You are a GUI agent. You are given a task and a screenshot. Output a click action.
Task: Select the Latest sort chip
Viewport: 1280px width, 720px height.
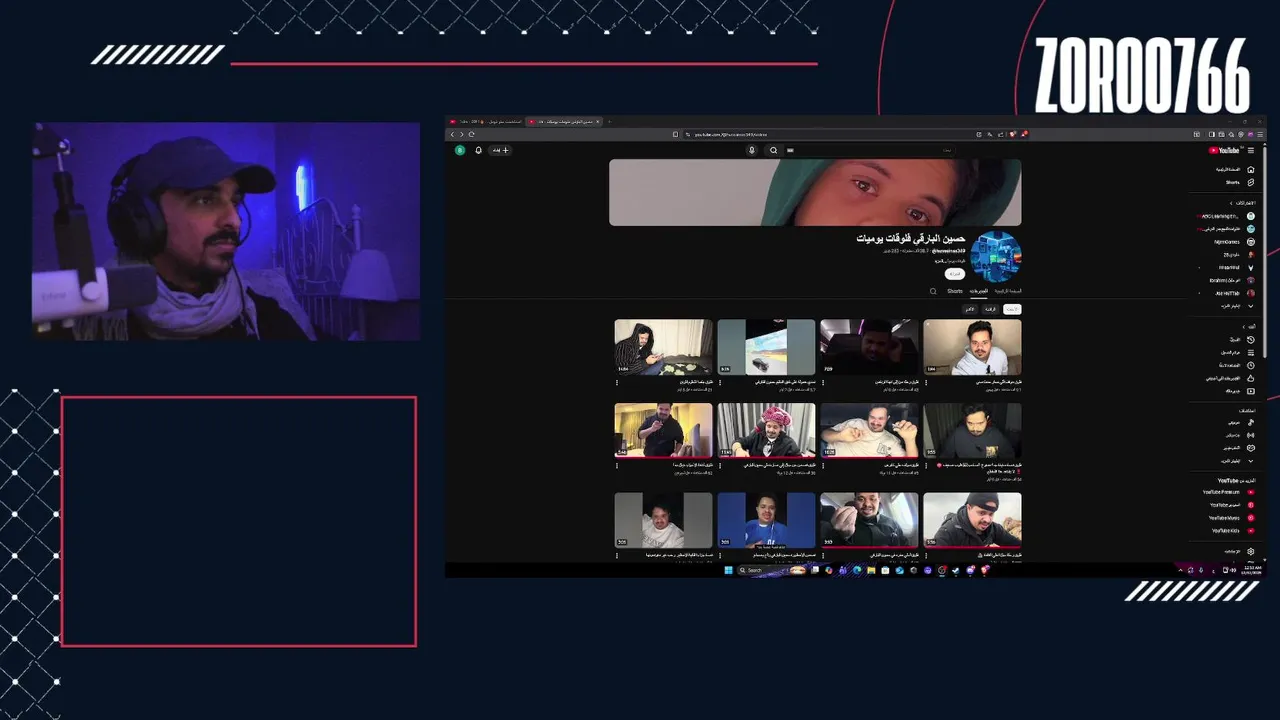[x=1012, y=309]
